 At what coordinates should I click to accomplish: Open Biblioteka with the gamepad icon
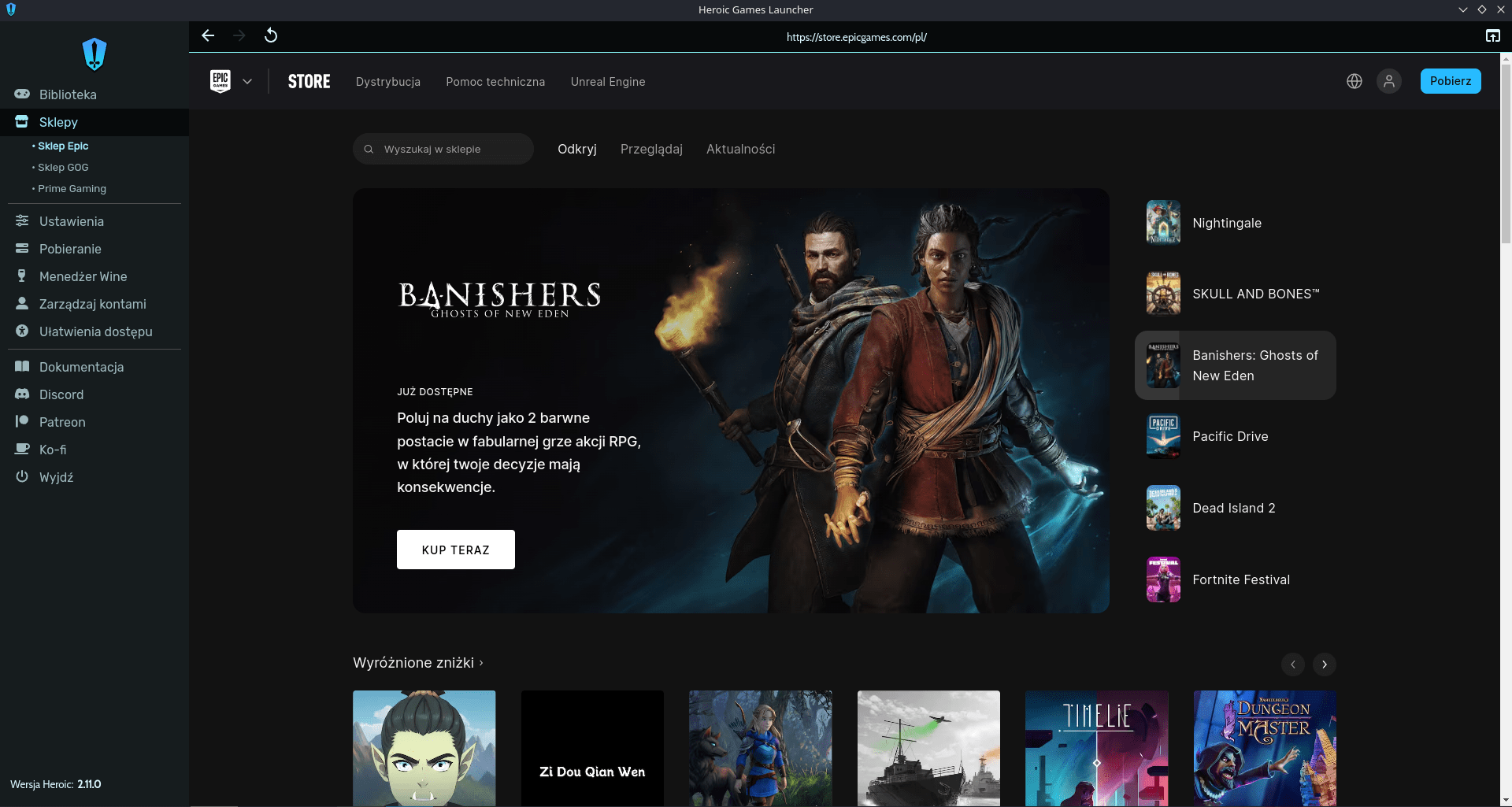tap(22, 94)
